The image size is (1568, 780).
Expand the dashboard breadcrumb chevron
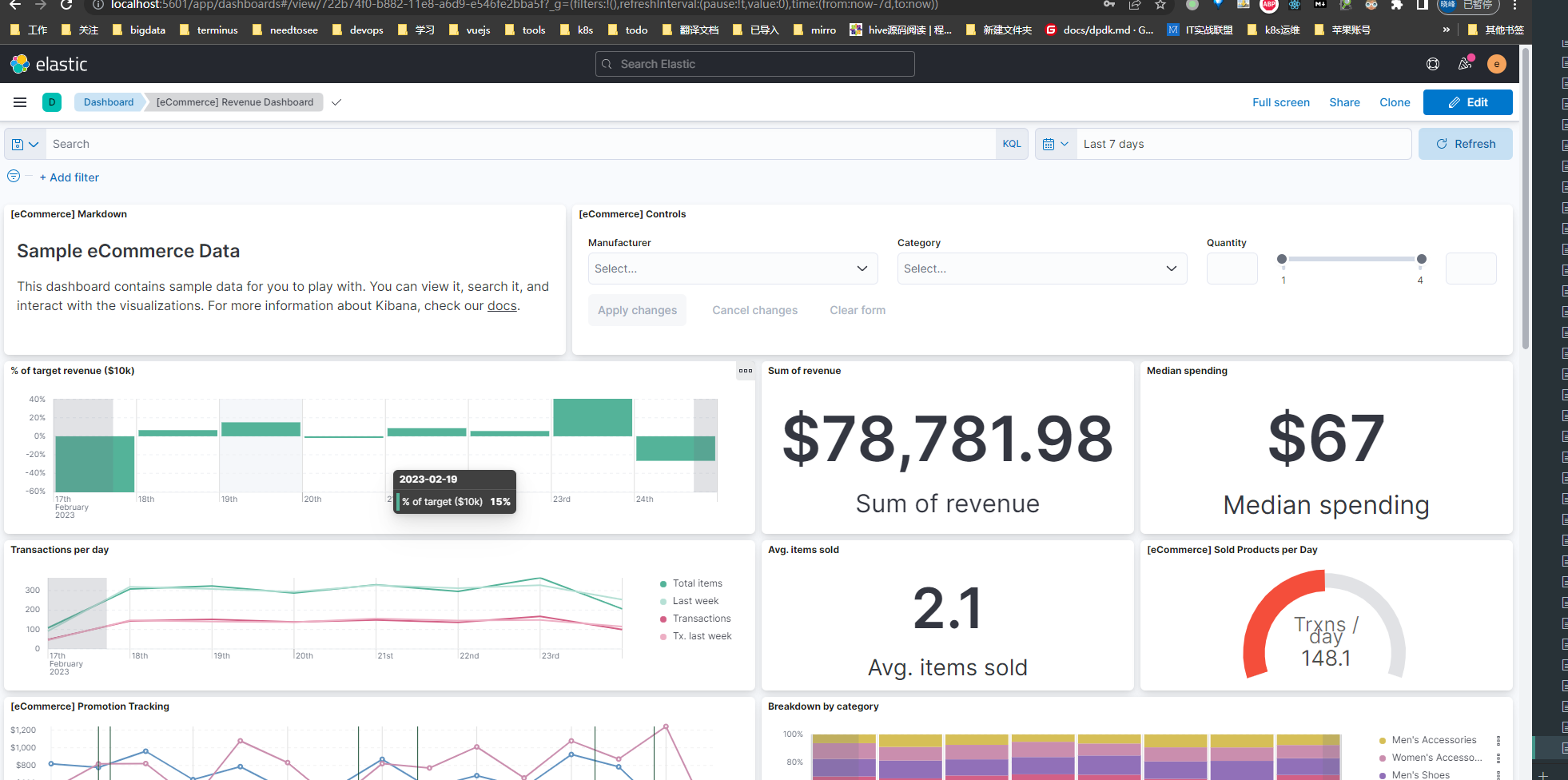click(336, 102)
